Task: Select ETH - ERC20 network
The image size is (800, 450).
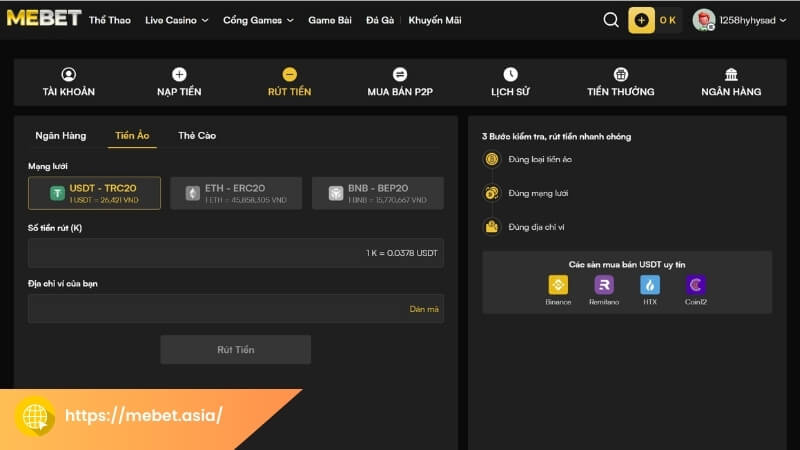Action: 236,193
